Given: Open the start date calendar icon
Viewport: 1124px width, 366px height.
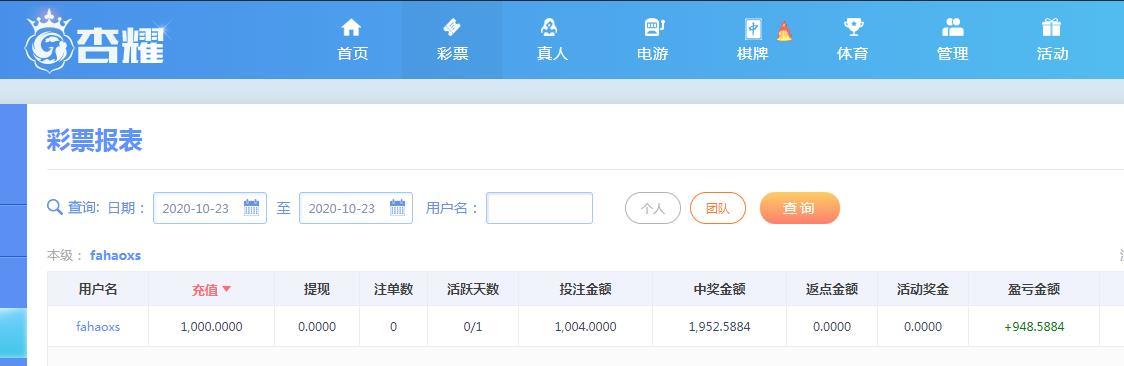Looking at the screenshot, I should pos(252,208).
